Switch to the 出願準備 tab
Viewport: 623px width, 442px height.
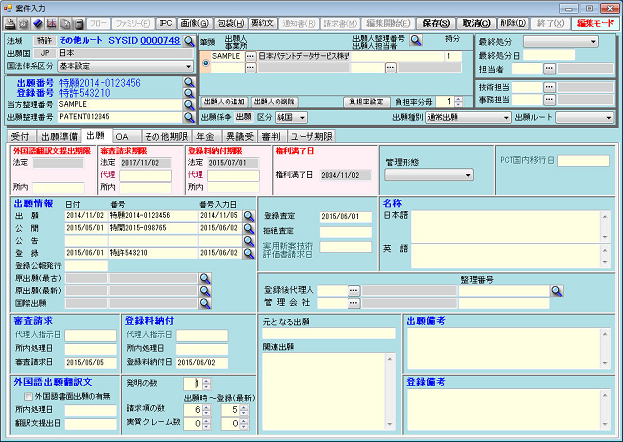point(59,136)
